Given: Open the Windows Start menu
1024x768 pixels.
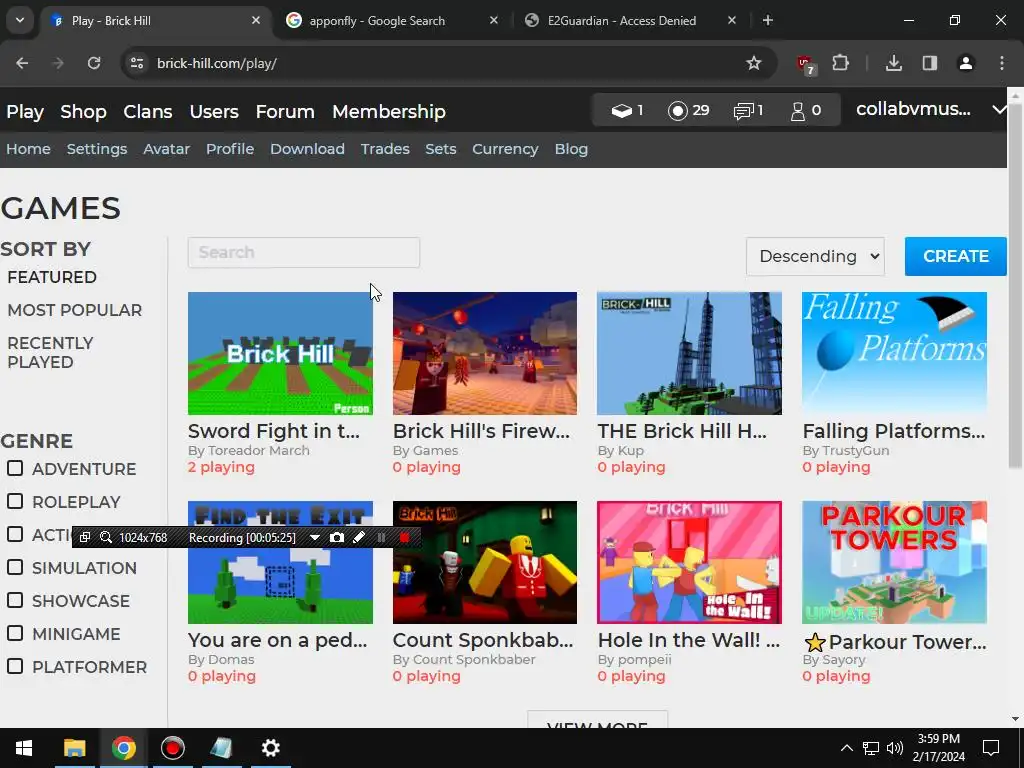Looking at the screenshot, I should tap(24, 748).
